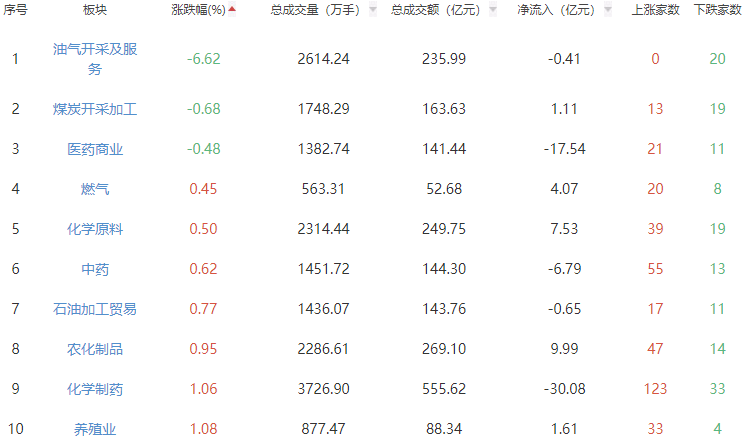Open the 煤炭开采加工 sector link
This screenshot has width=748, height=448.
[x=95, y=109]
